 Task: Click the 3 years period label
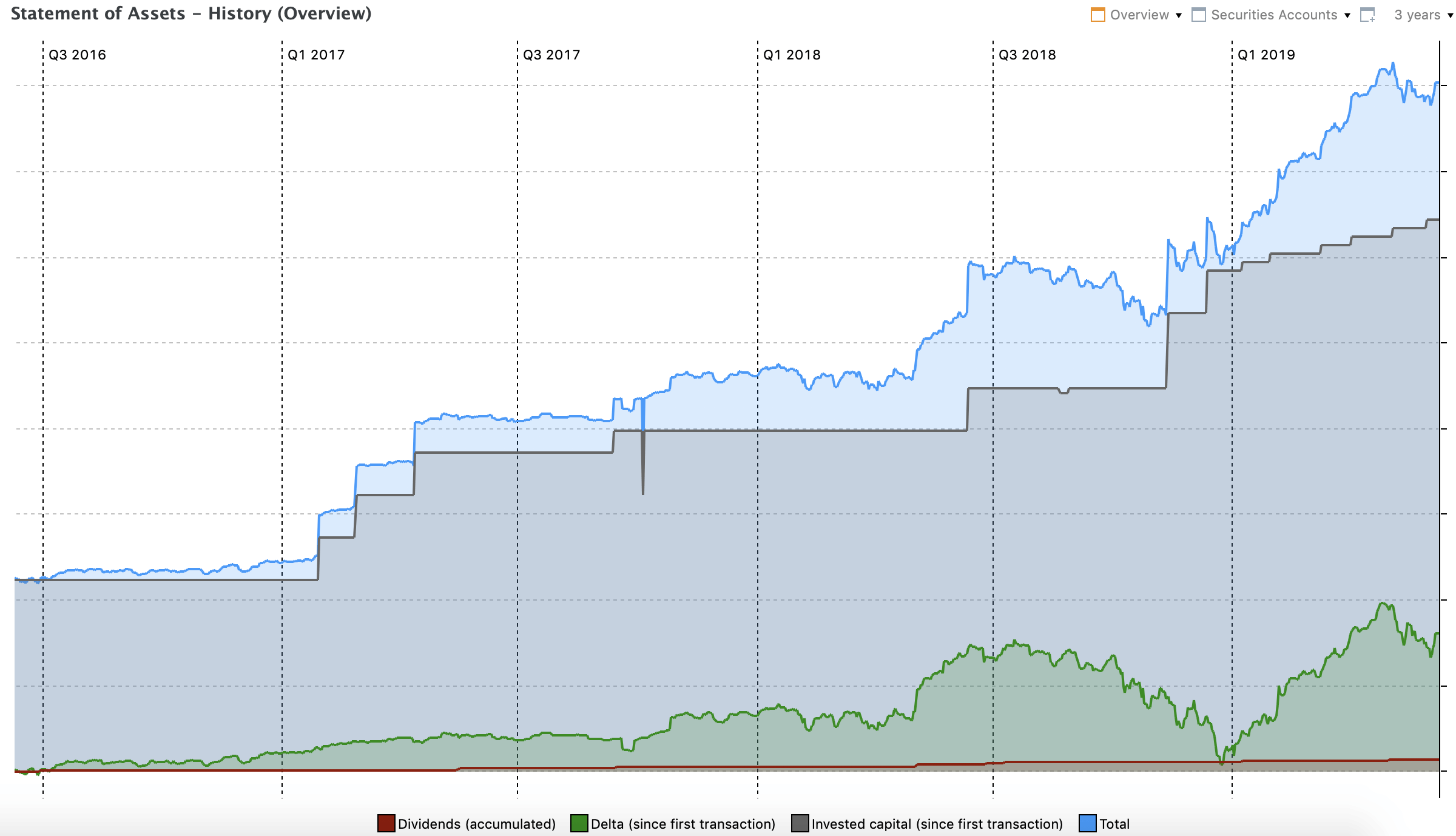(1417, 15)
